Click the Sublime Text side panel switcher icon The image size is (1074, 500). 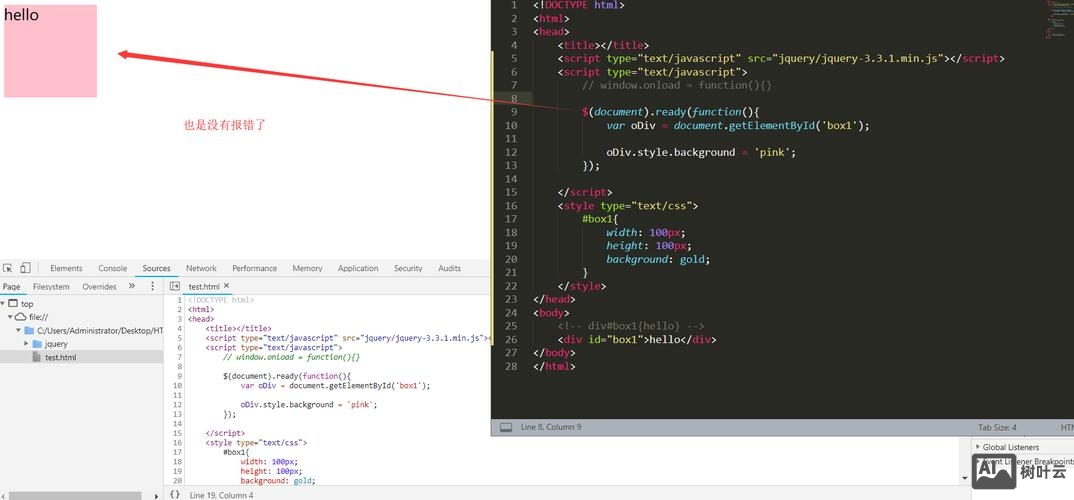[x=506, y=427]
